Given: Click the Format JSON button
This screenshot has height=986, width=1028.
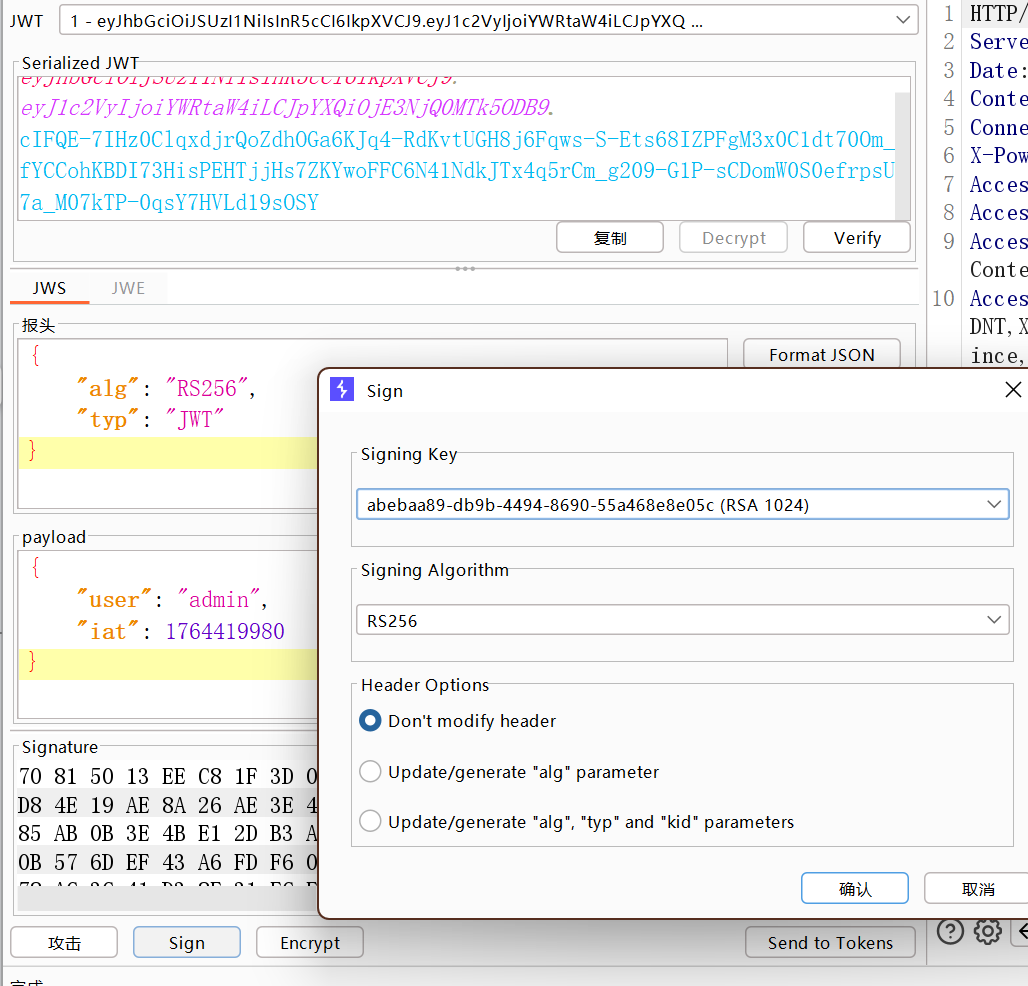Looking at the screenshot, I should tap(821, 355).
